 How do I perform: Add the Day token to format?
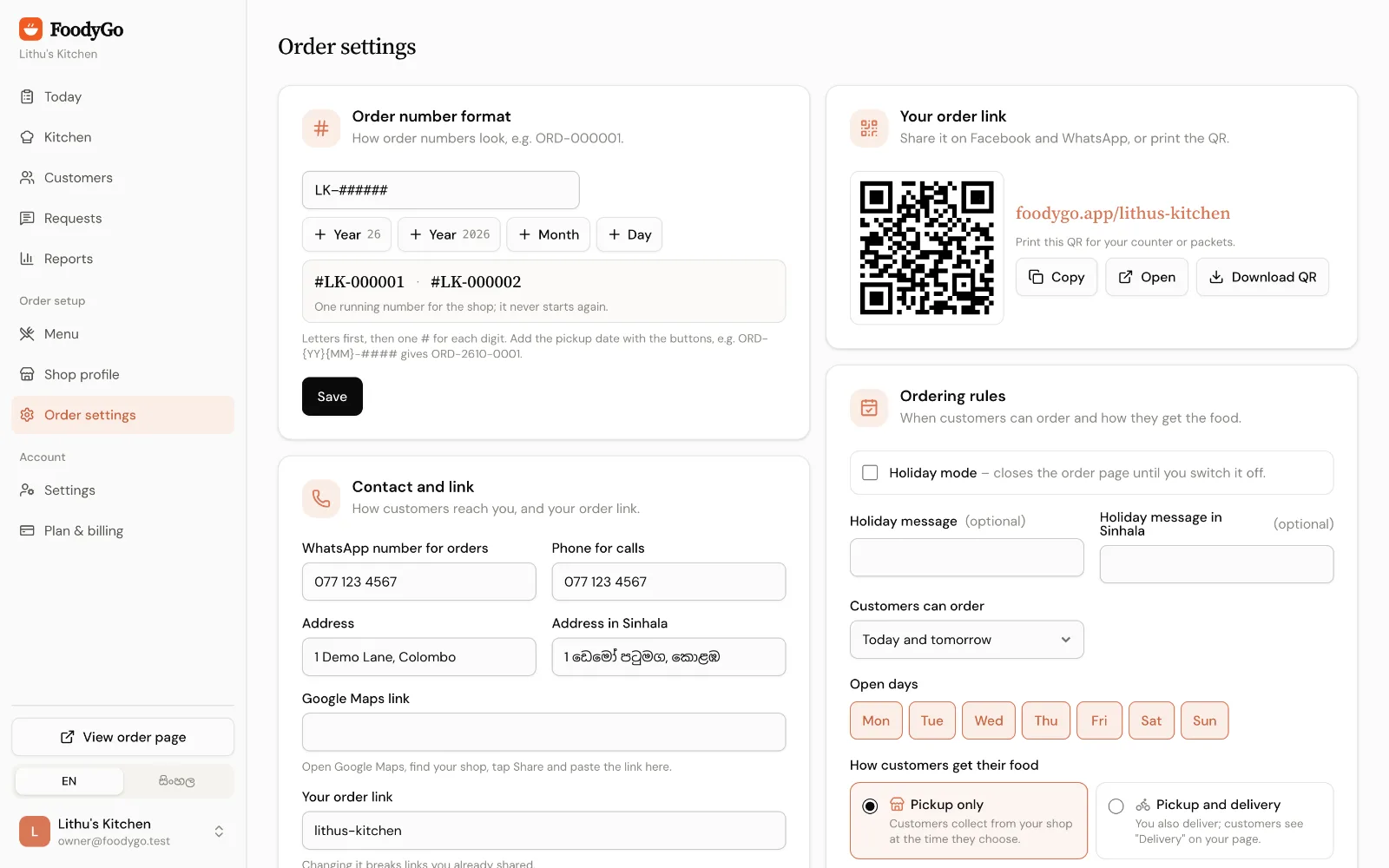tap(629, 234)
